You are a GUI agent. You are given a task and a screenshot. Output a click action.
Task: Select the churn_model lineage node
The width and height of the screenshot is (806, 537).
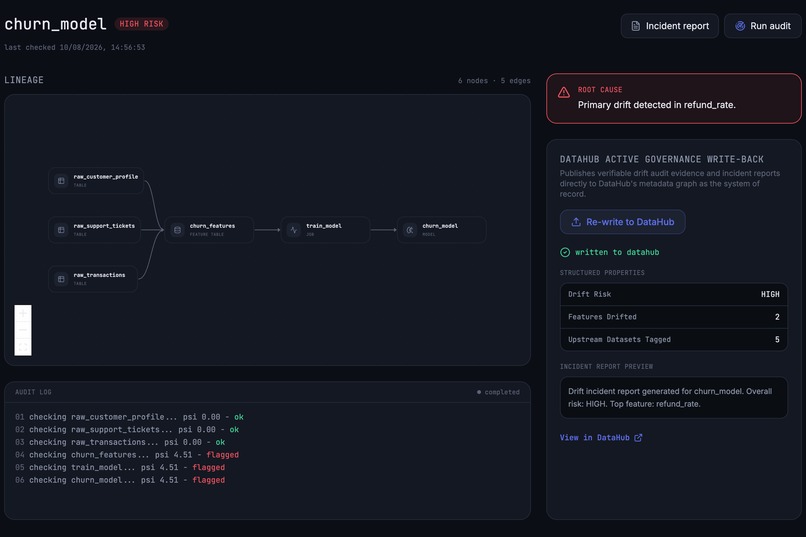pyautogui.click(x=442, y=230)
